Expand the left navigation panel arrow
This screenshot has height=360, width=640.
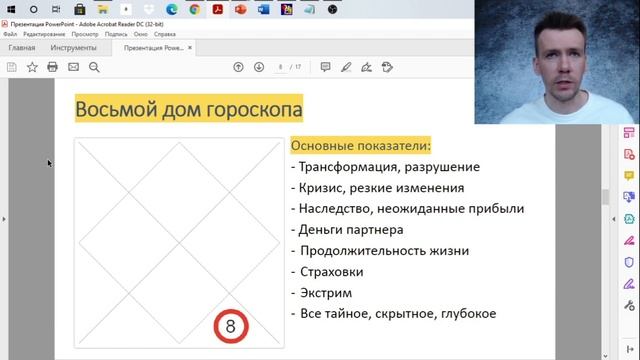coord(4,219)
